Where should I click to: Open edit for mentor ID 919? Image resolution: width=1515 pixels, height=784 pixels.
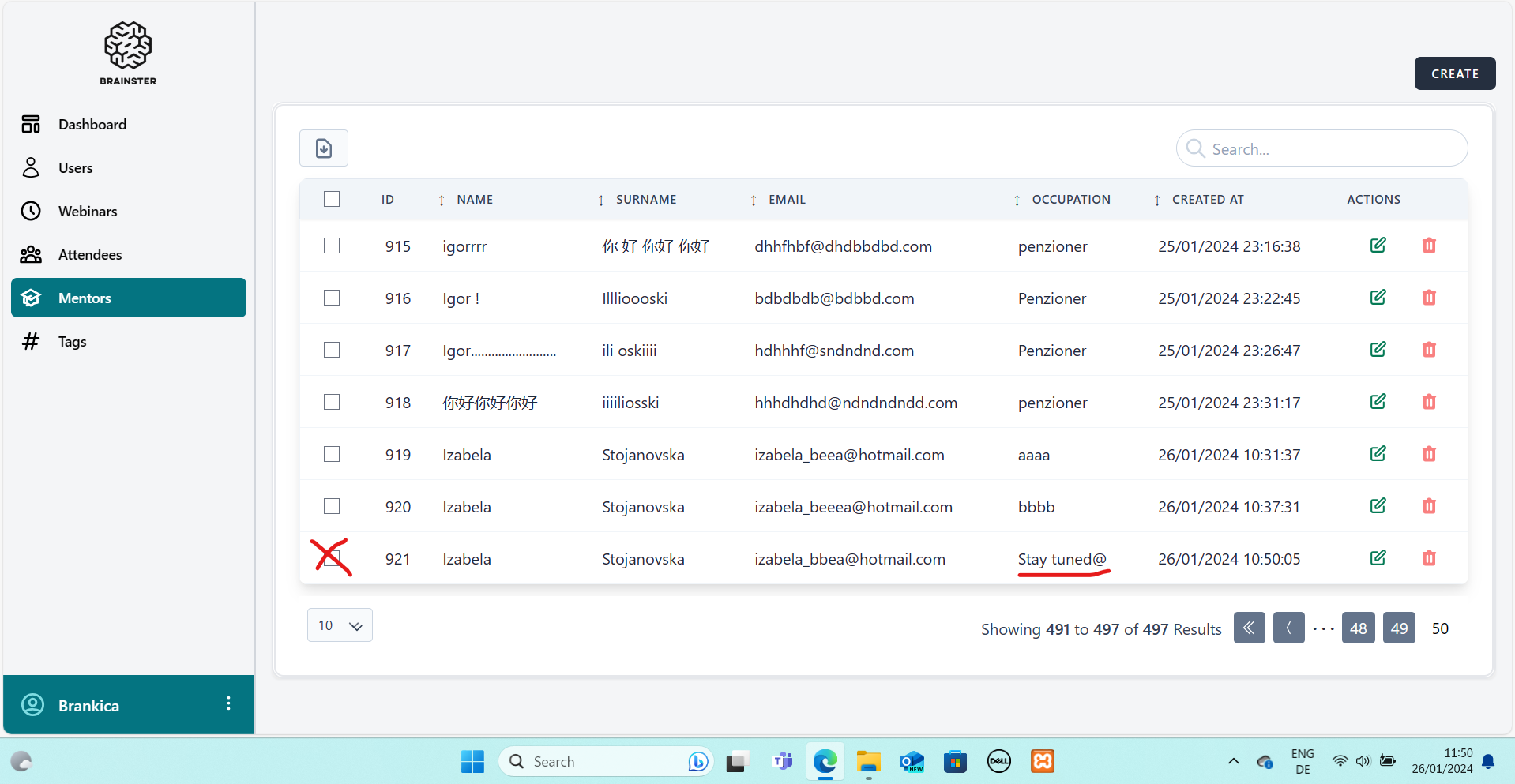(1378, 454)
